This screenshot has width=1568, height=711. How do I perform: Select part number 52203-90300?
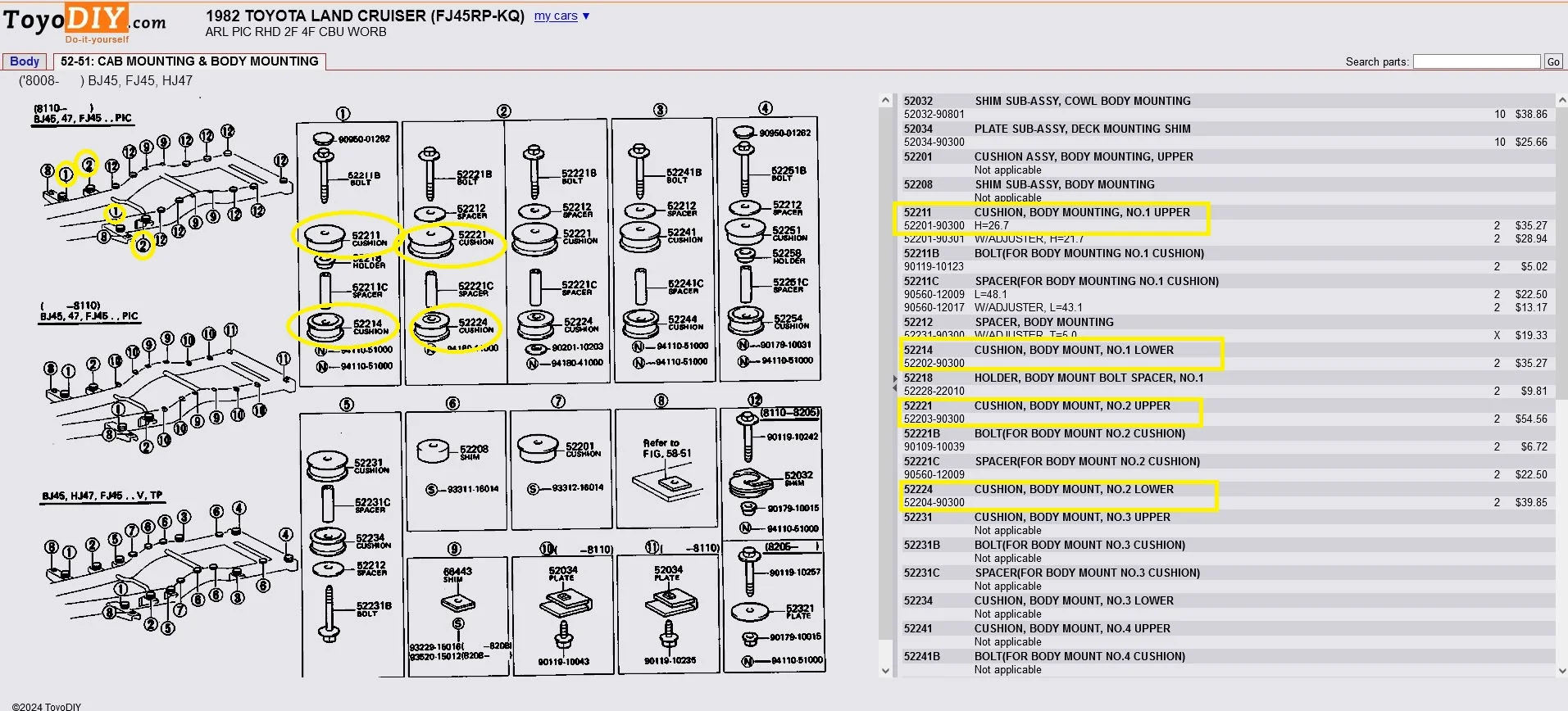pyautogui.click(x=934, y=419)
